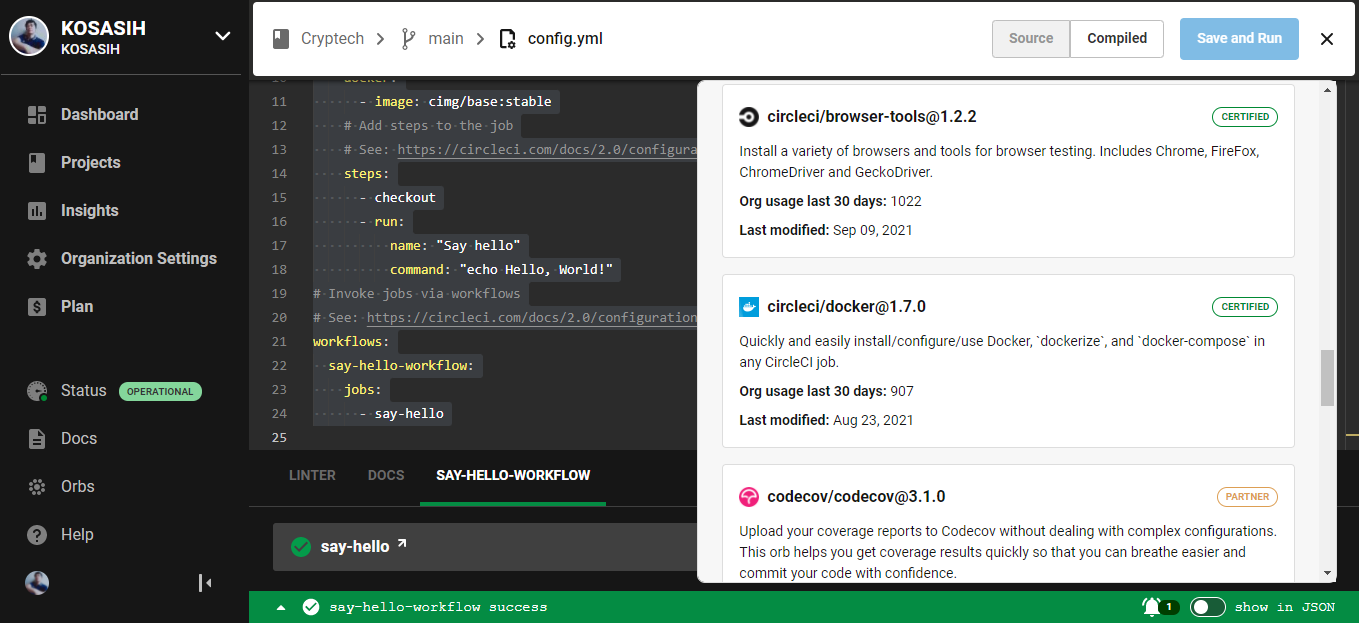
Task: Click 'Org usage last 30 days: 1022'
Action: pos(830,201)
